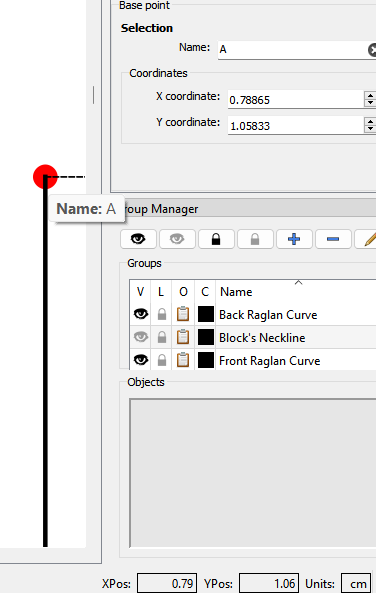
Task: Click the show all groups eye icon
Action: coord(138,239)
